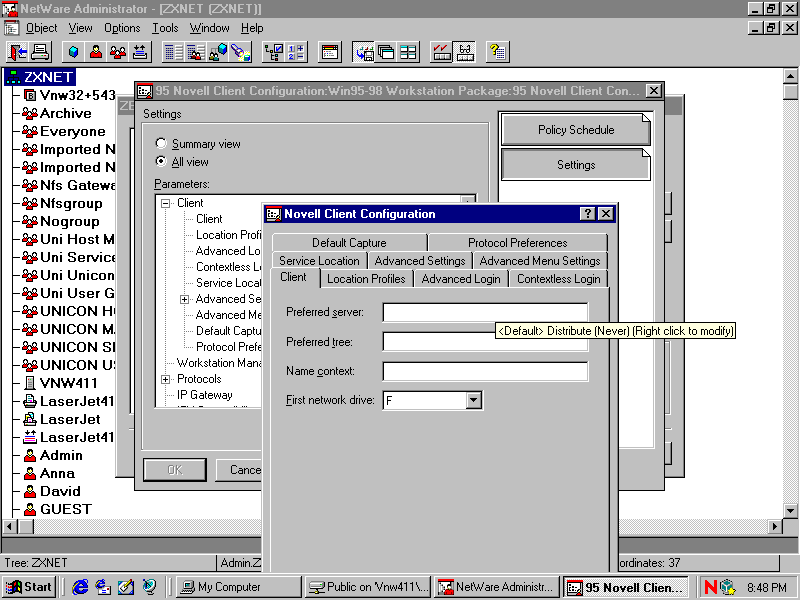Click the Sort and Include toolbar icon
Viewport: 800px width, 600px height.
tap(296, 52)
